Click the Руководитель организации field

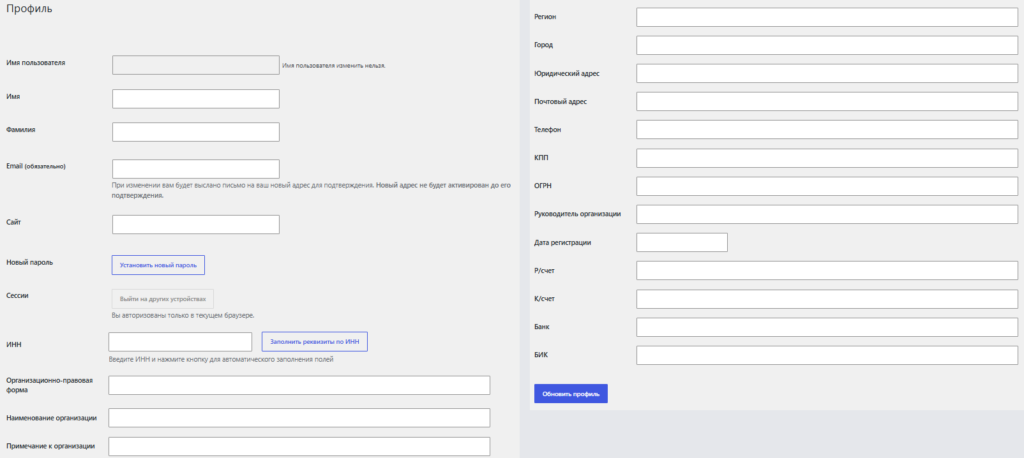[x=827, y=214]
